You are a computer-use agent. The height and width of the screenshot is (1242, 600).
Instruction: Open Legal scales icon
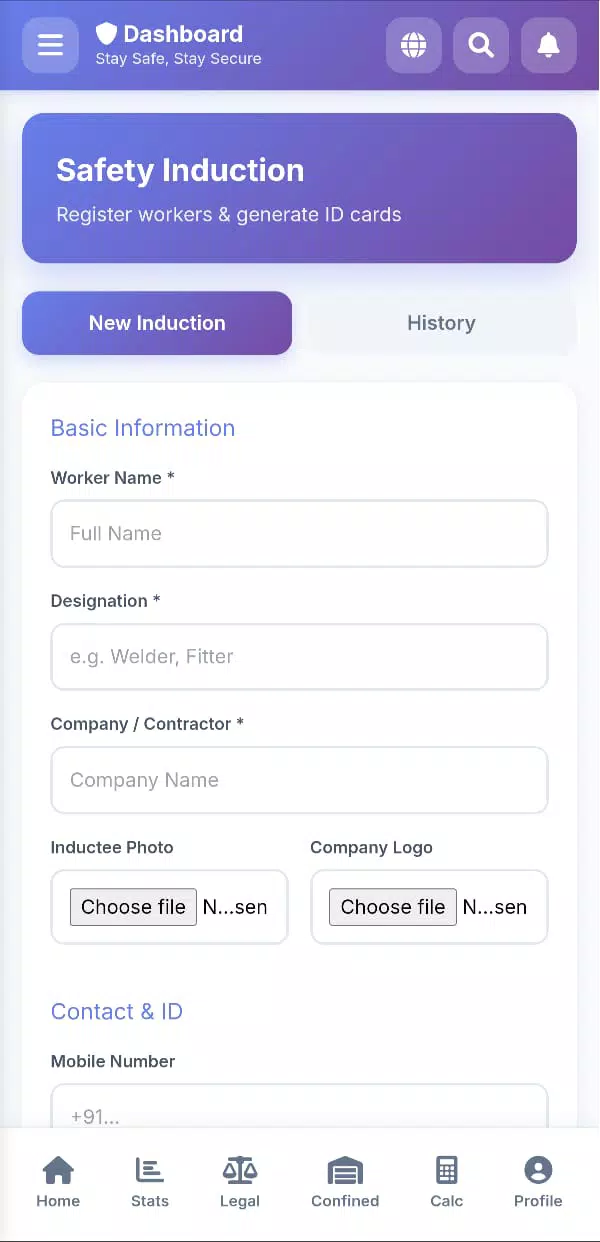[240, 1182]
